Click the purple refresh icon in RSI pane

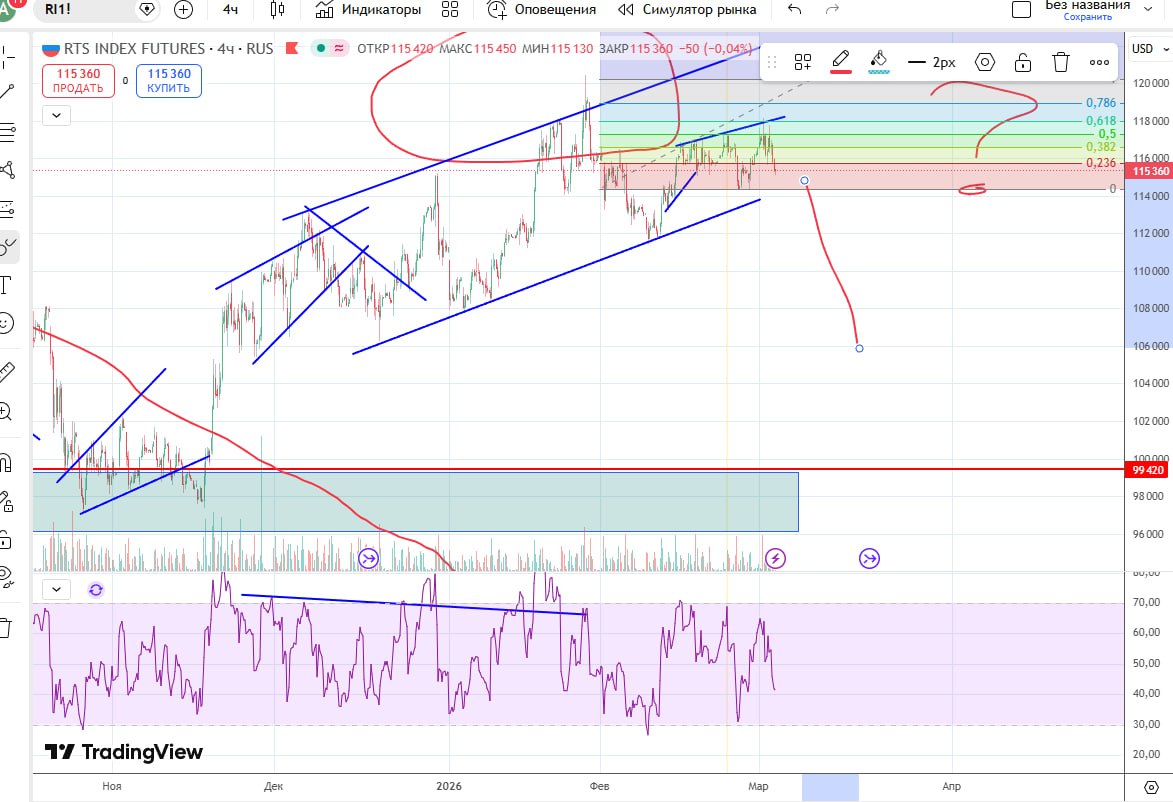96,590
